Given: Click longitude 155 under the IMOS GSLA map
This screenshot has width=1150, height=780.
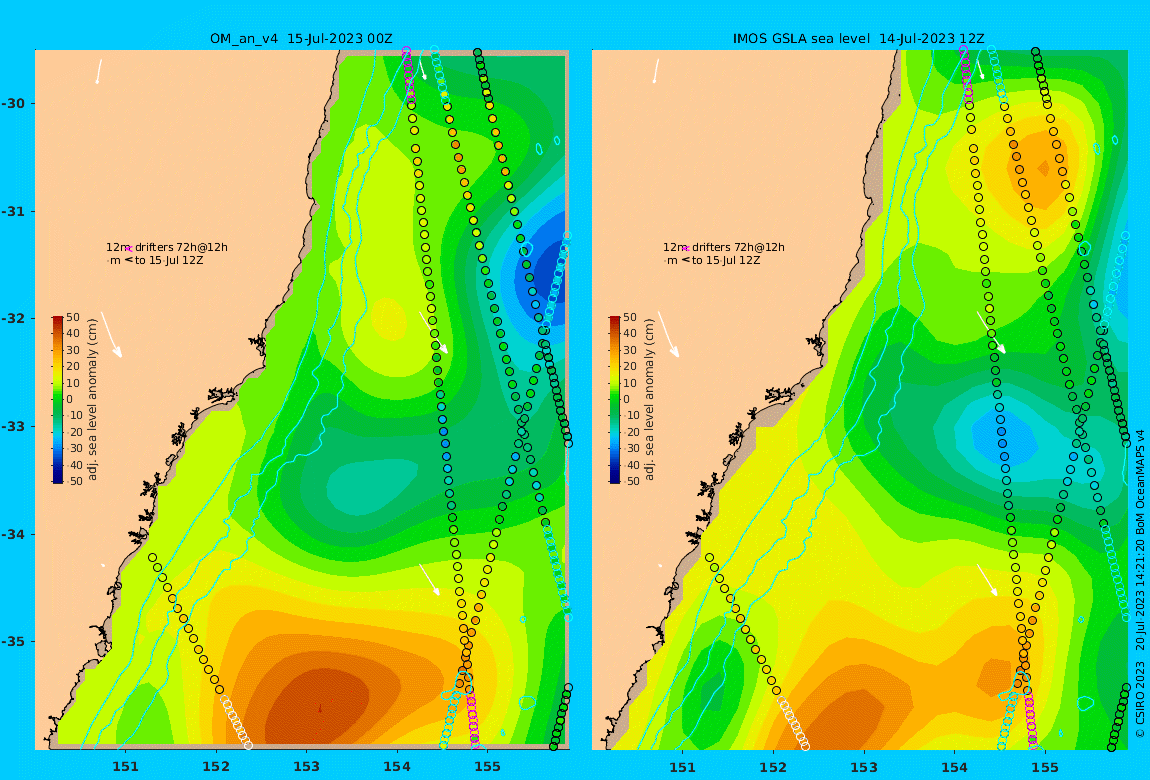Looking at the screenshot, I should point(1044,766).
